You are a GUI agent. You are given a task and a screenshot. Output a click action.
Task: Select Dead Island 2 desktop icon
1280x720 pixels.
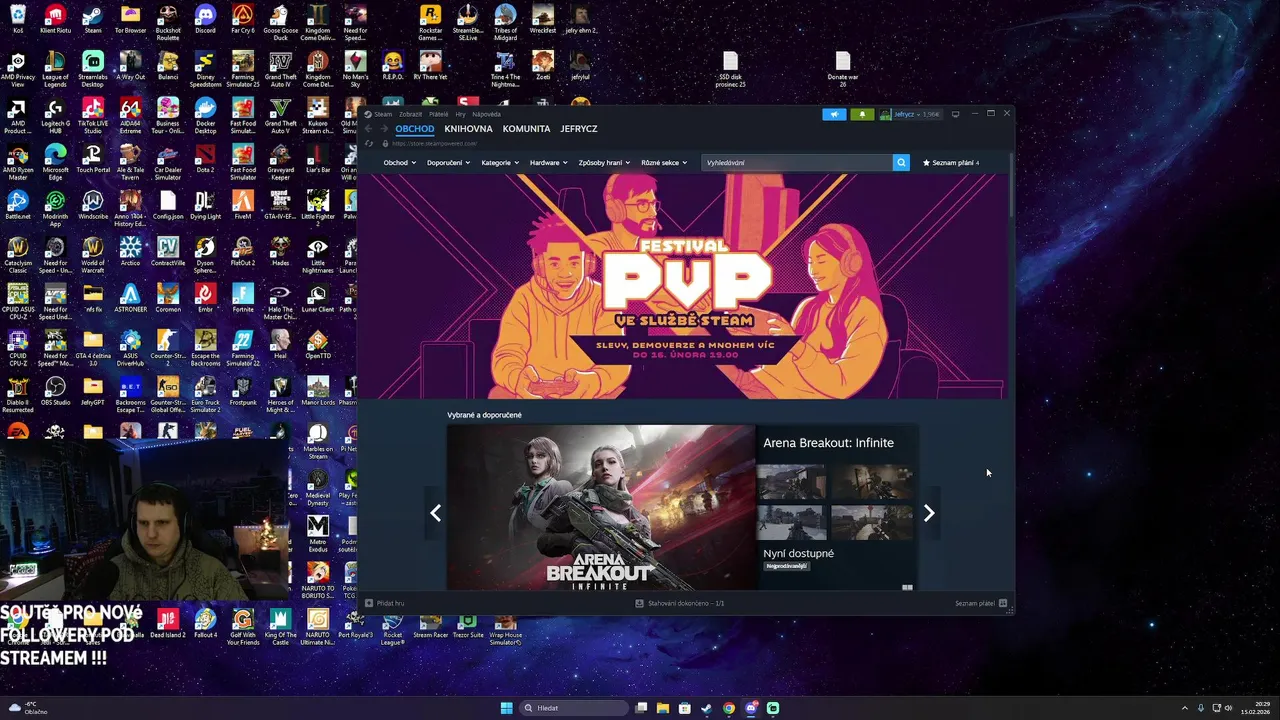168,624
